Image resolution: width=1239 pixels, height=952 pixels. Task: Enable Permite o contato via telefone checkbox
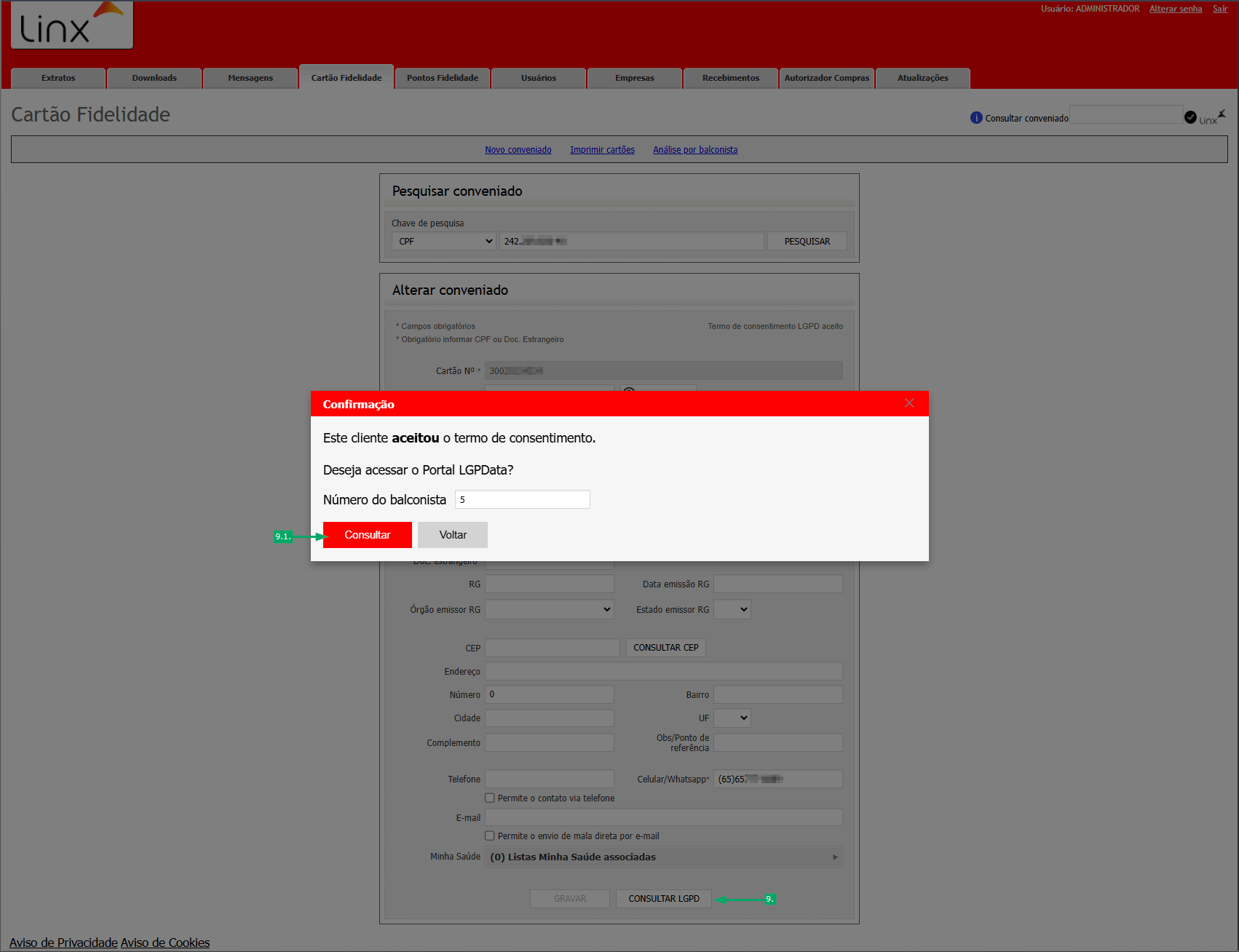pyautogui.click(x=490, y=798)
